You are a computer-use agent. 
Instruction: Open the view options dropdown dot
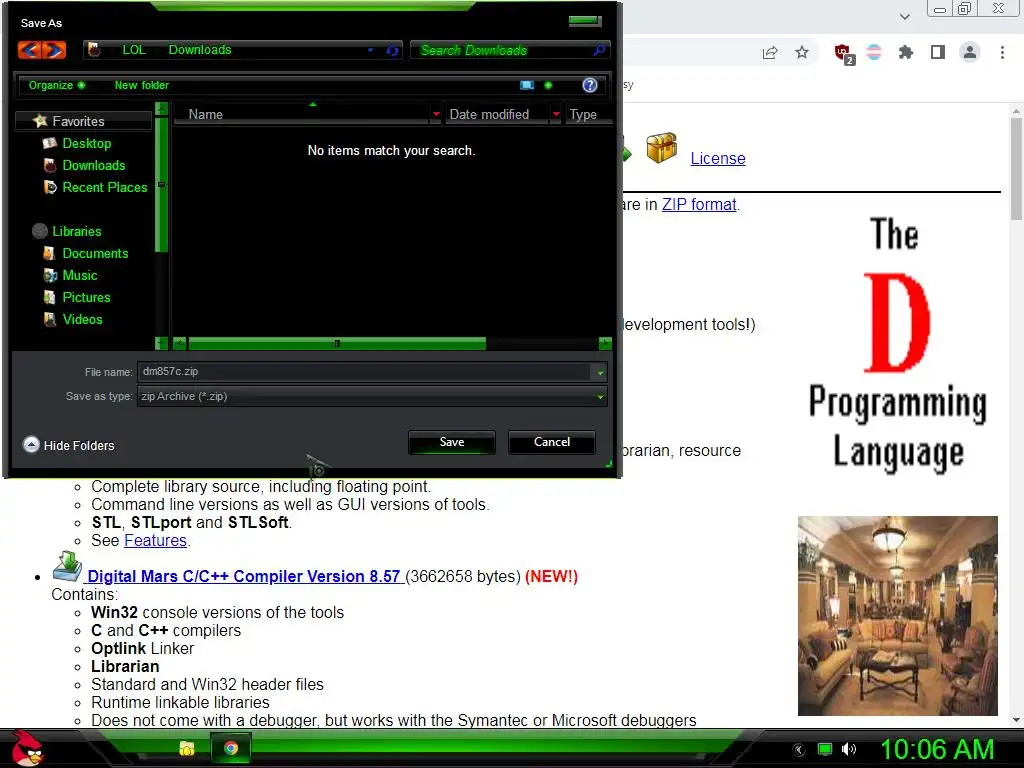coord(548,85)
